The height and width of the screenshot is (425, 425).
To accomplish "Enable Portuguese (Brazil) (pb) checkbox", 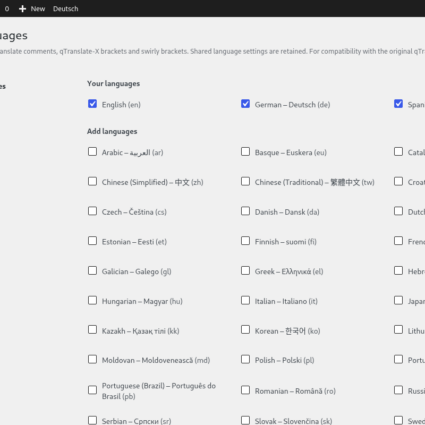I will pos(92,390).
